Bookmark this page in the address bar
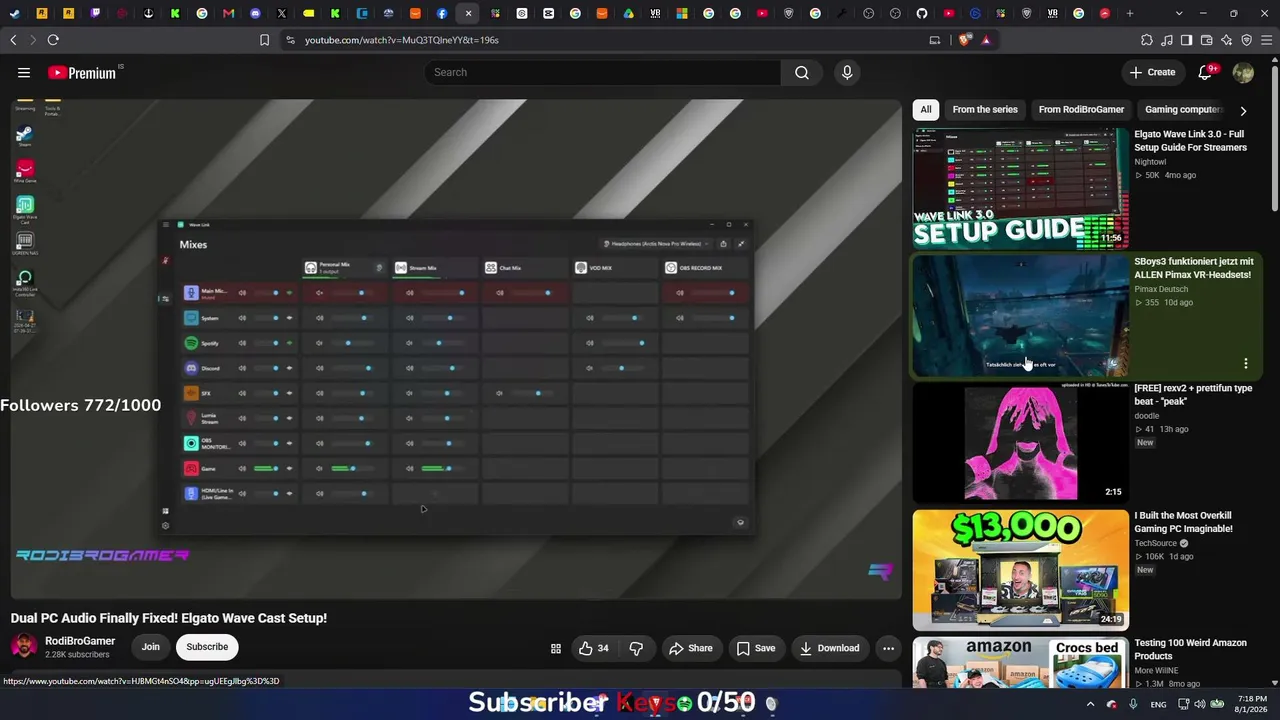 (264, 40)
